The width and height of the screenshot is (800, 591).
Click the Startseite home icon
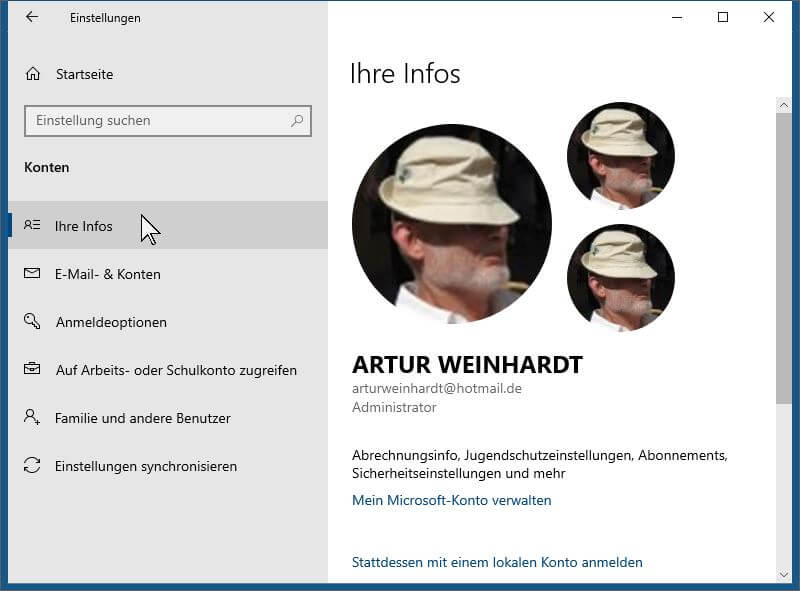tap(33, 74)
